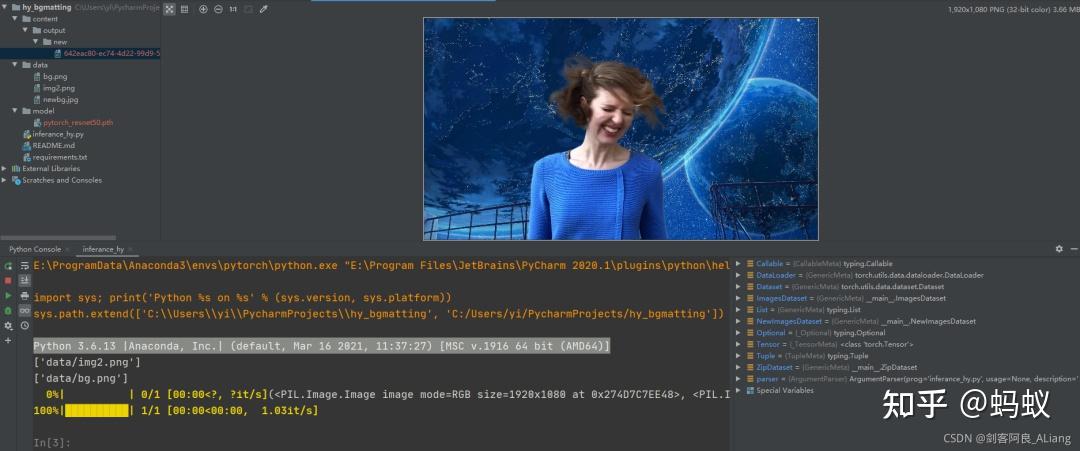Collapse the new folder

coord(36,42)
